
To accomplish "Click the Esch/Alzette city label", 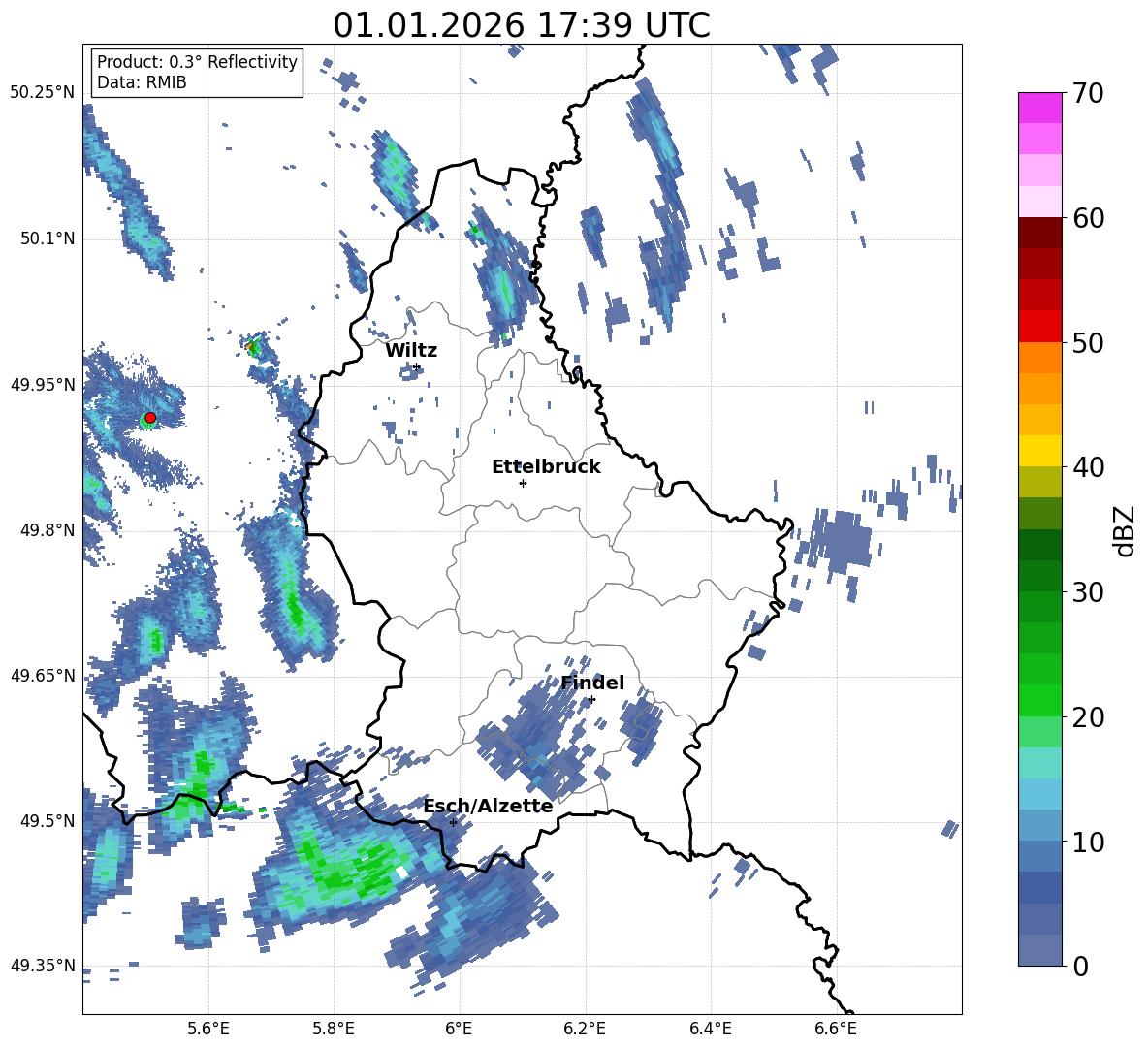I will (489, 807).
